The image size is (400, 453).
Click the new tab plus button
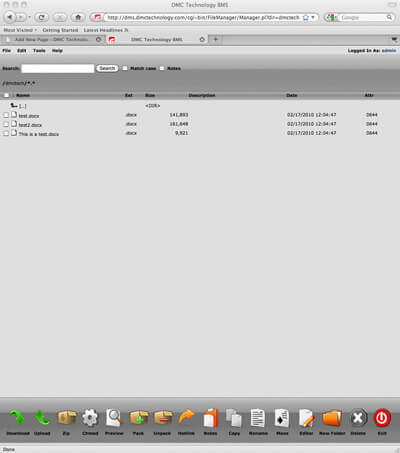tap(215, 39)
